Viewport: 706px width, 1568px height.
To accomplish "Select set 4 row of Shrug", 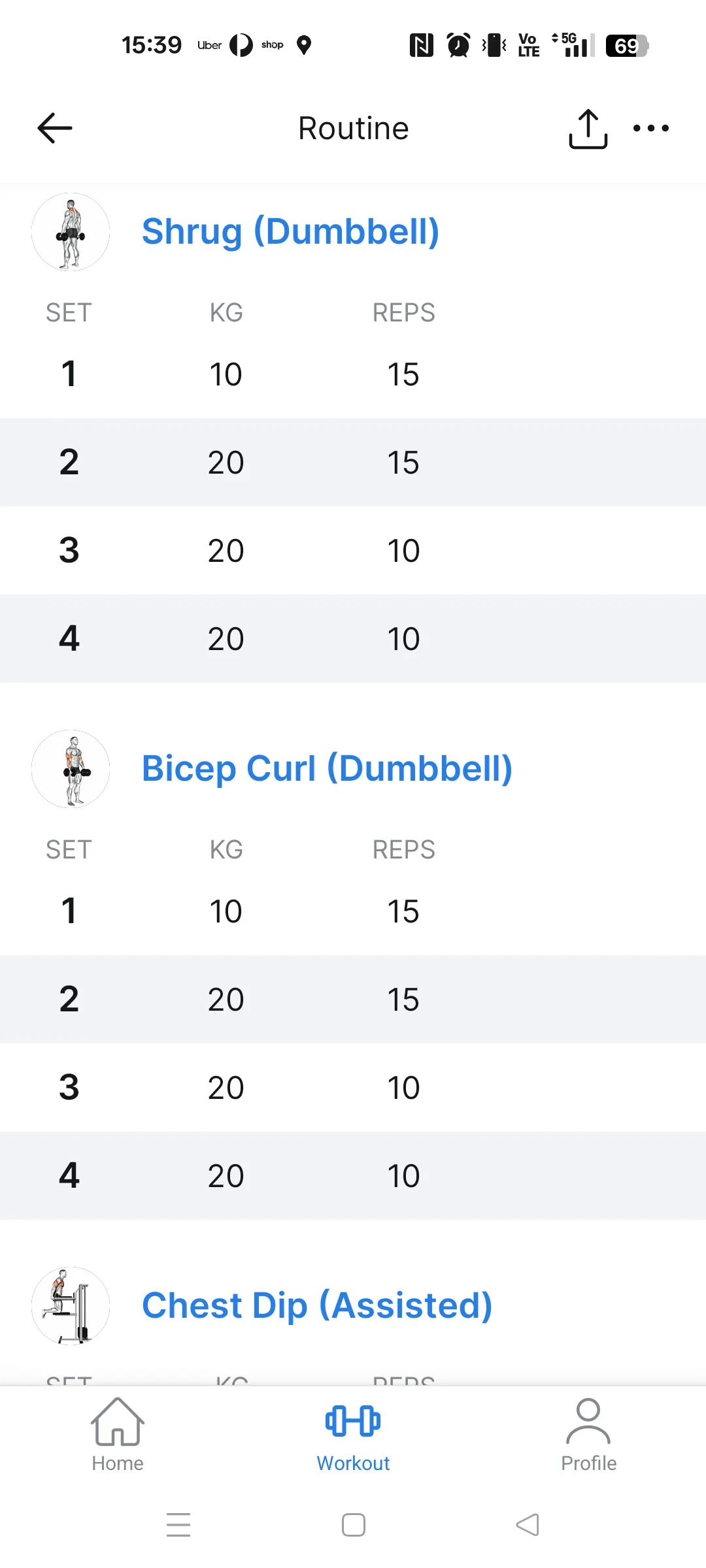I will pos(353,639).
